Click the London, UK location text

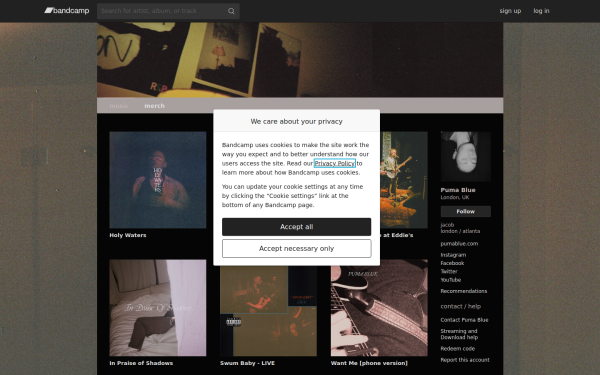(455, 197)
